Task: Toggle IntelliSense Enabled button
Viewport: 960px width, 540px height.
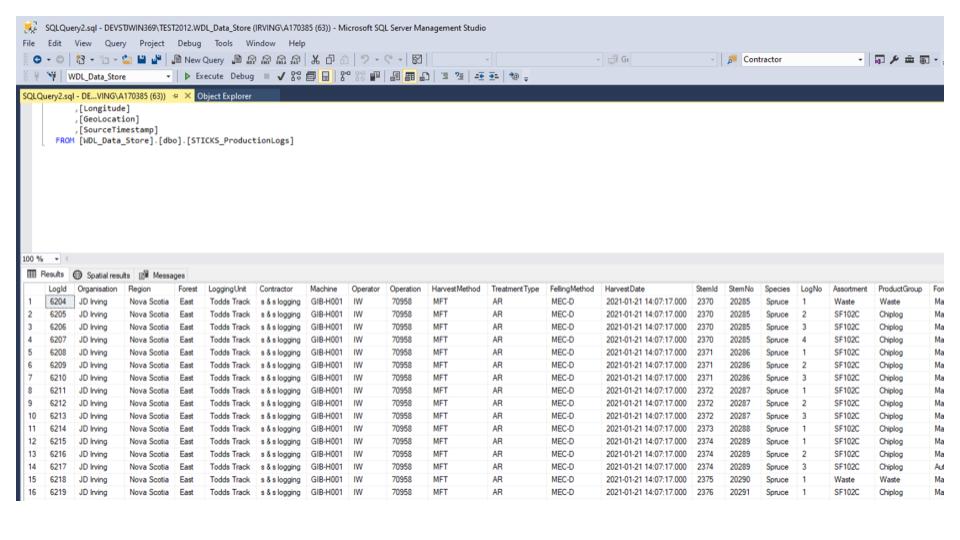Action: tap(325, 77)
